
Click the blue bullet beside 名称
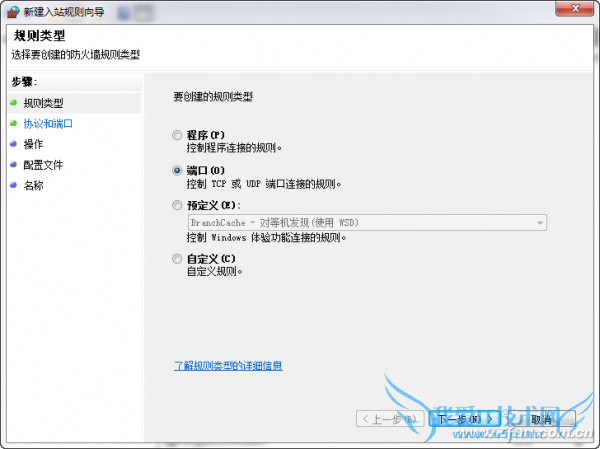14,185
